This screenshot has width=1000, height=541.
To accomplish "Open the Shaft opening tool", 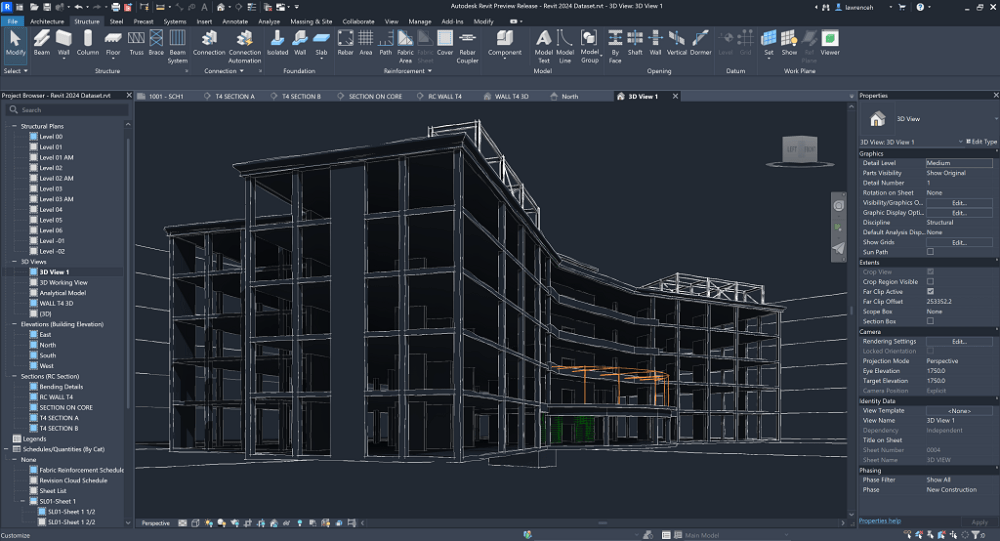I will point(635,42).
